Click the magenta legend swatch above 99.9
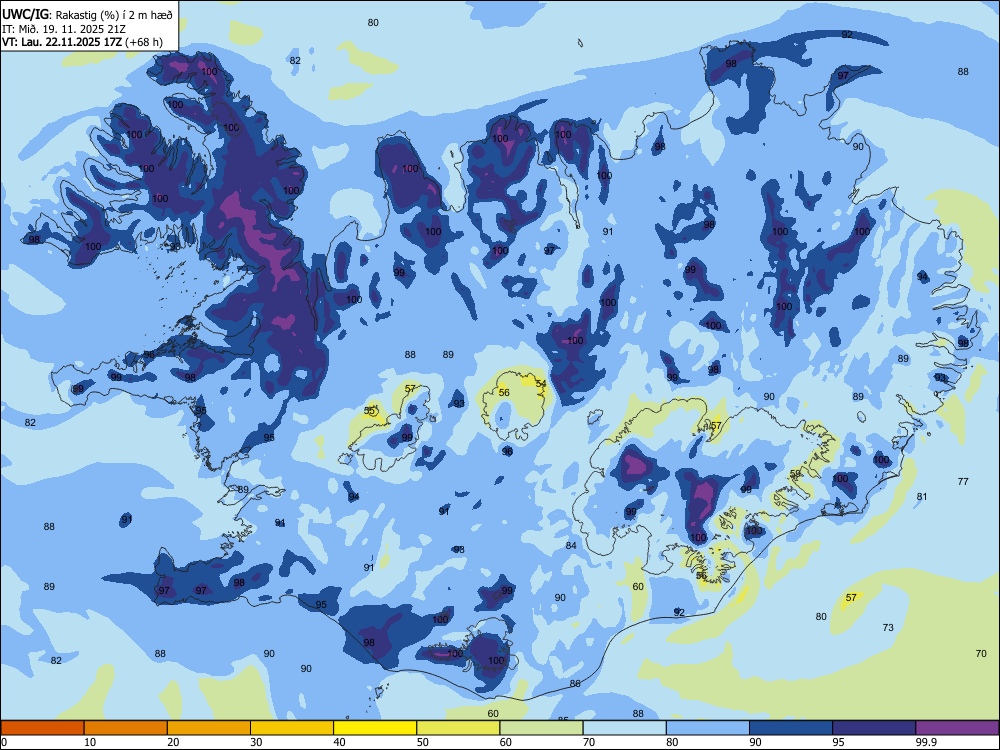The image size is (1000, 750). [957, 728]
